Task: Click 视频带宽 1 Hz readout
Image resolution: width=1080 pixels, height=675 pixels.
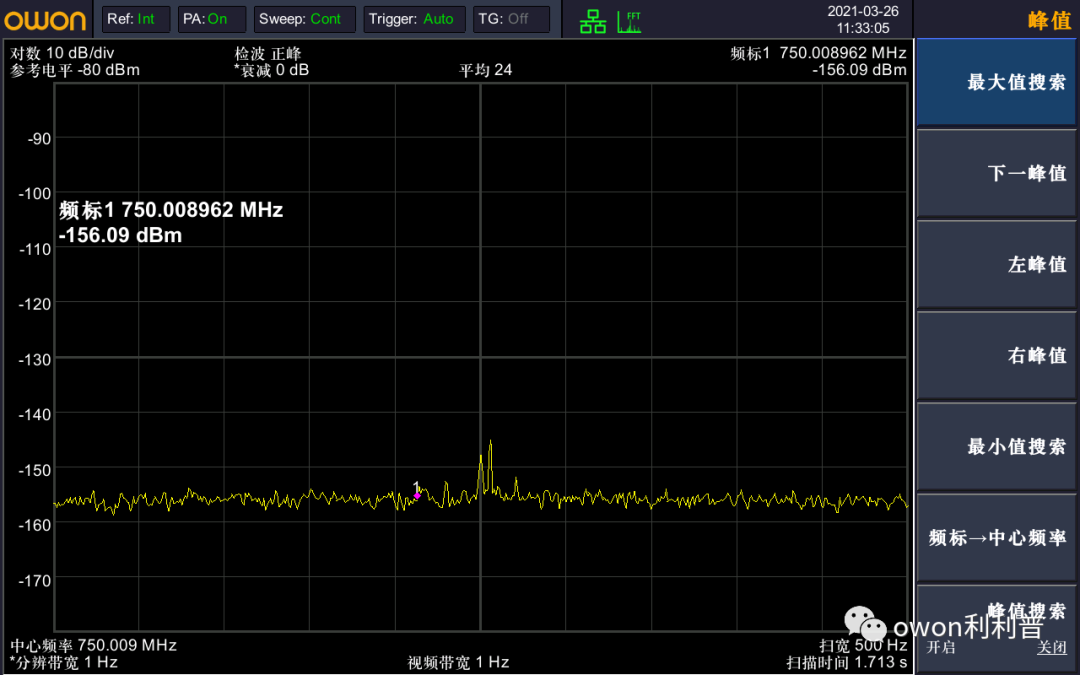Action: click(x=458, y=663)
